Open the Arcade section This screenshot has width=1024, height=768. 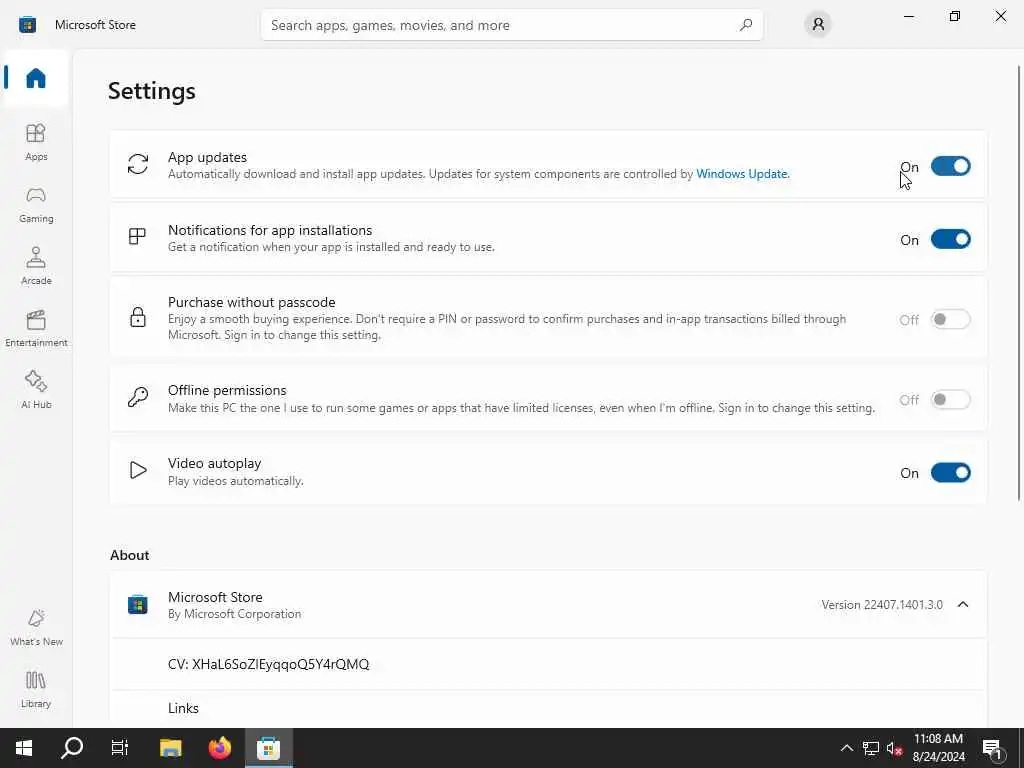pyautogui.click(x=36, y=266)
